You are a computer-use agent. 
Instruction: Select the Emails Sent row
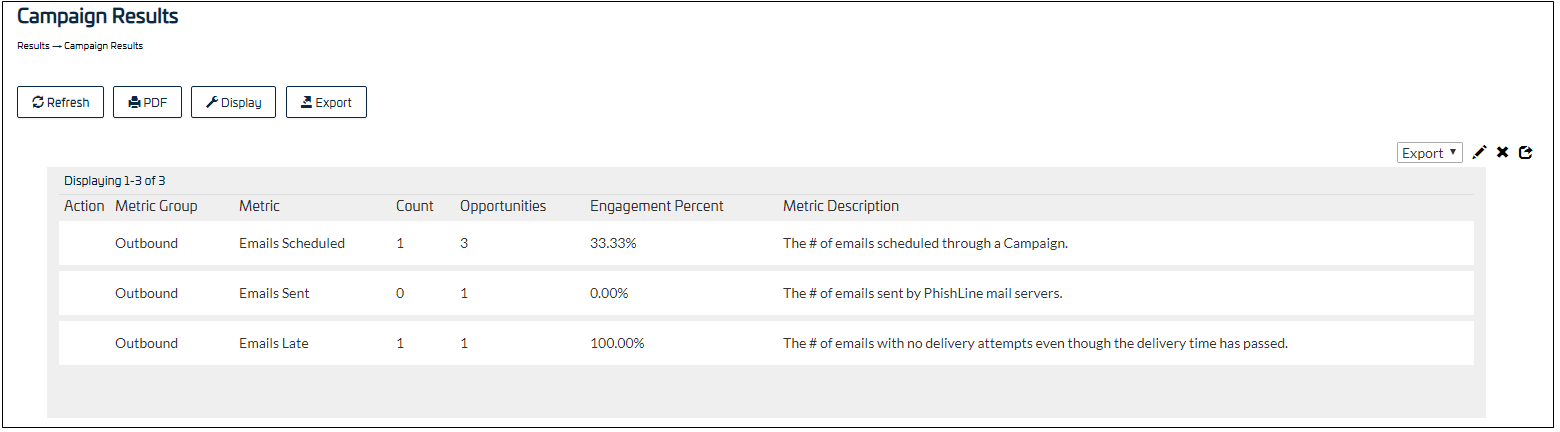tap(766, 293)
